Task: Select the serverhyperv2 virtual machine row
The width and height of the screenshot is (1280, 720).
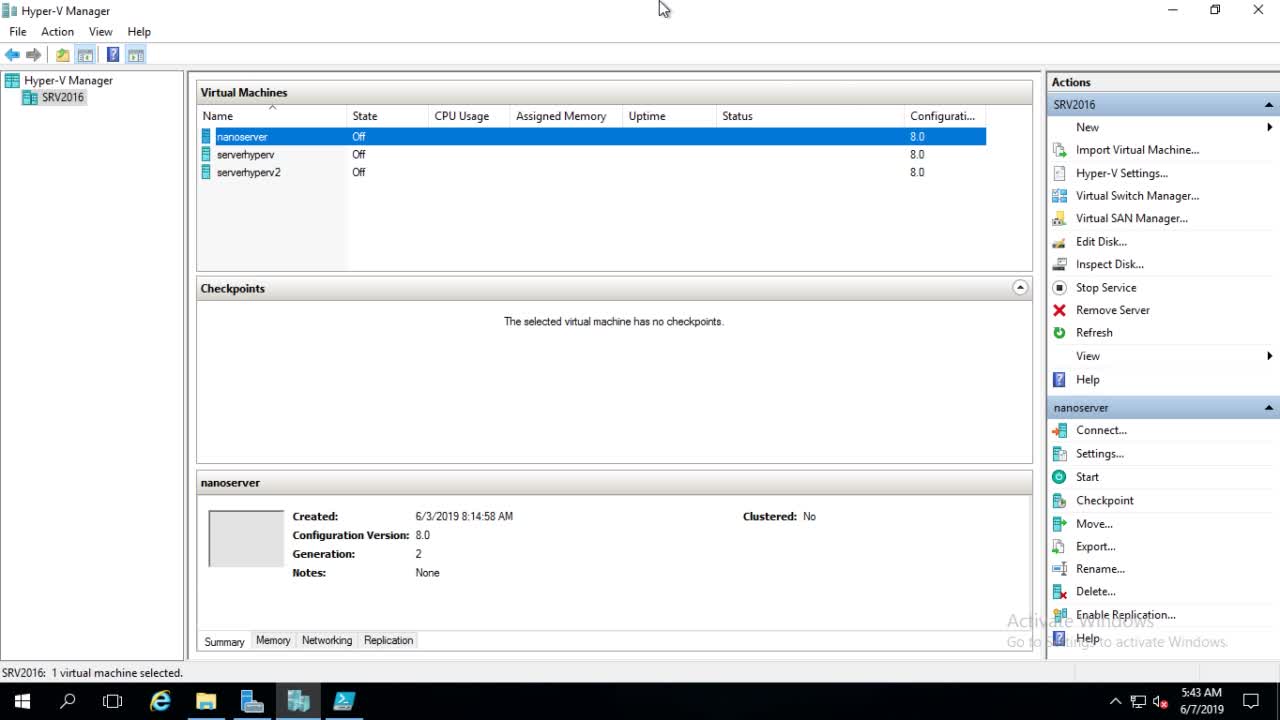Action: (x=593, y=172)
